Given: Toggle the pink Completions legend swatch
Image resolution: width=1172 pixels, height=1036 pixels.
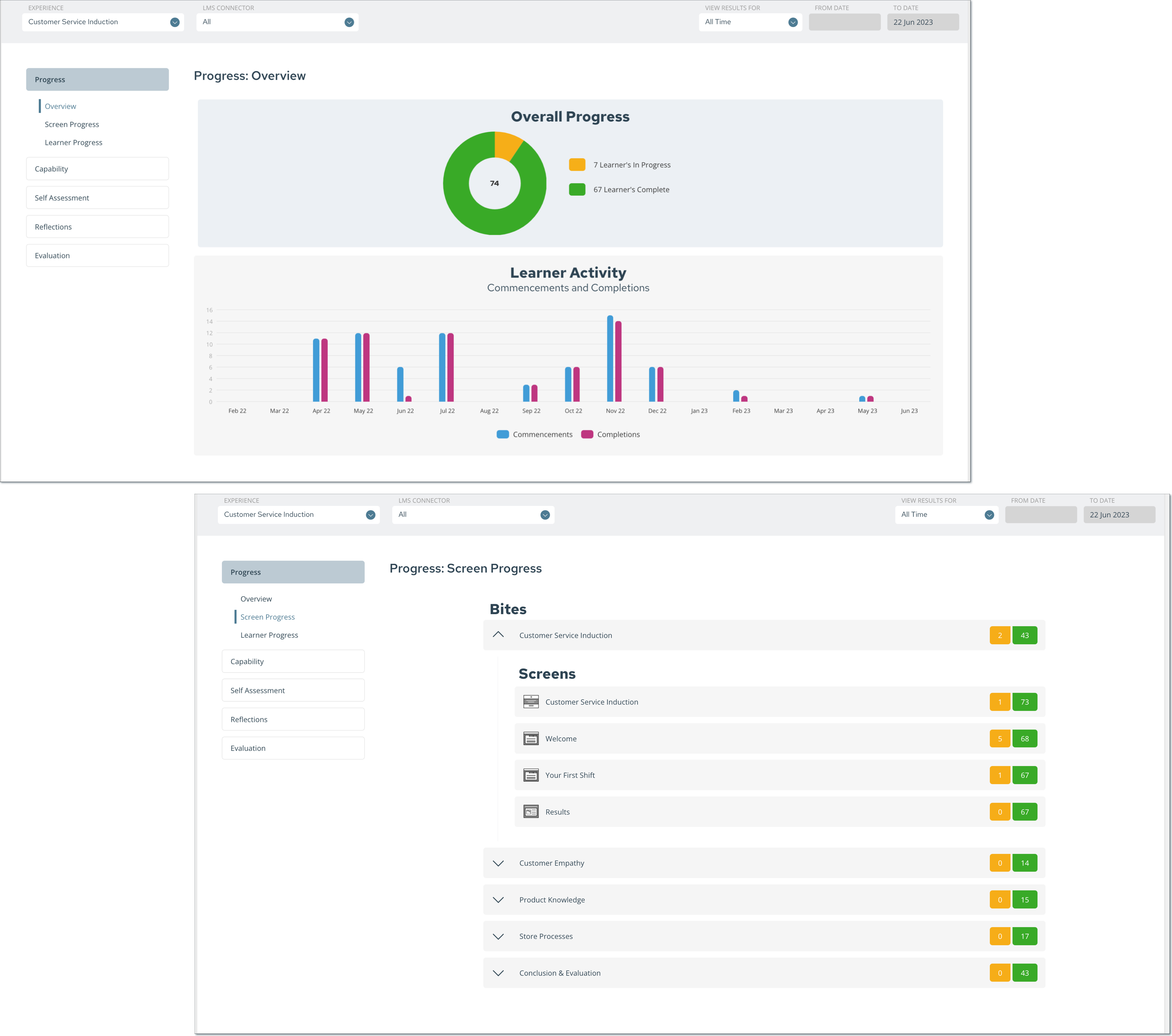Looking at the screenshot, I should coord(587,434).
